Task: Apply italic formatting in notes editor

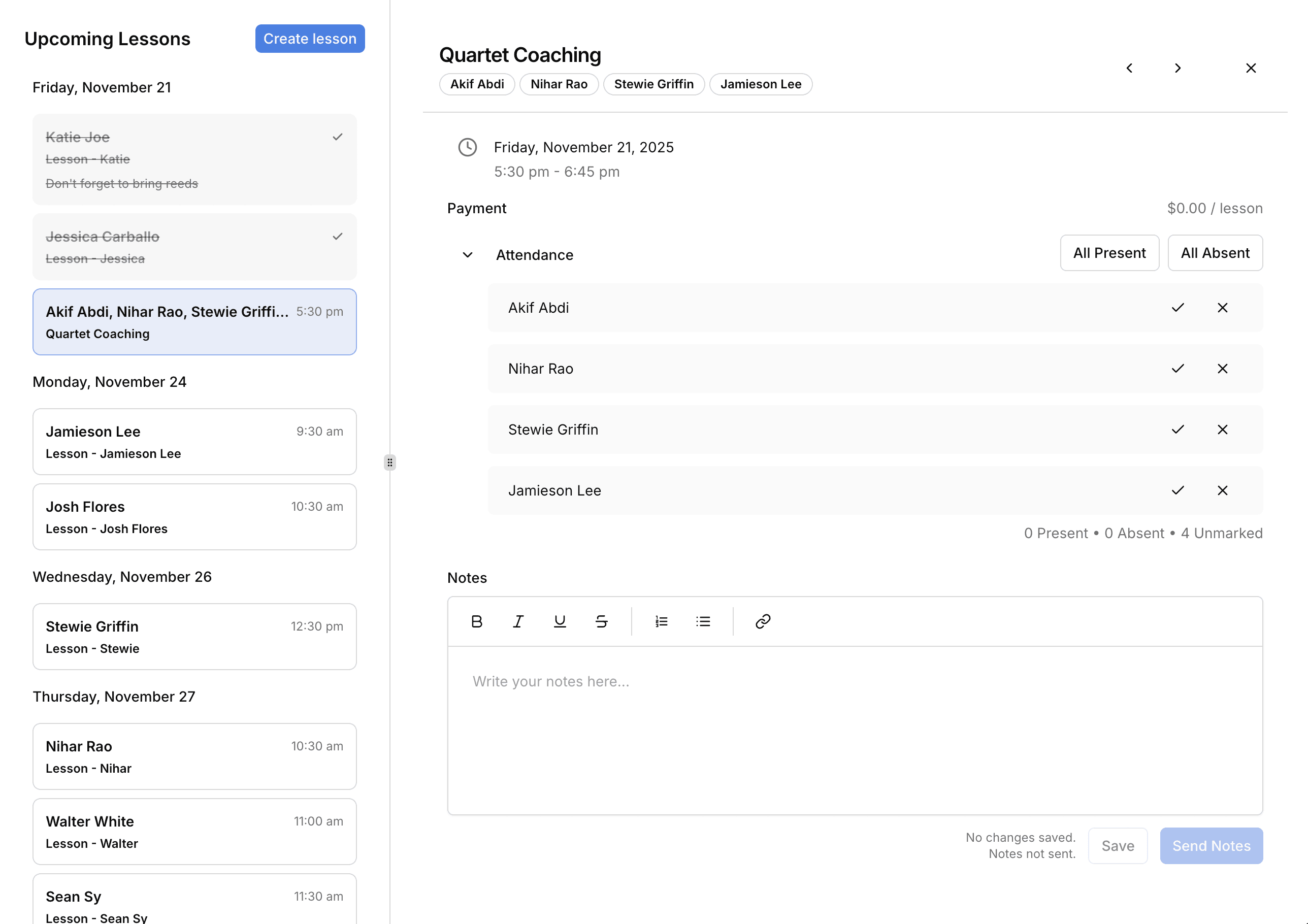Action: point(518,621)
